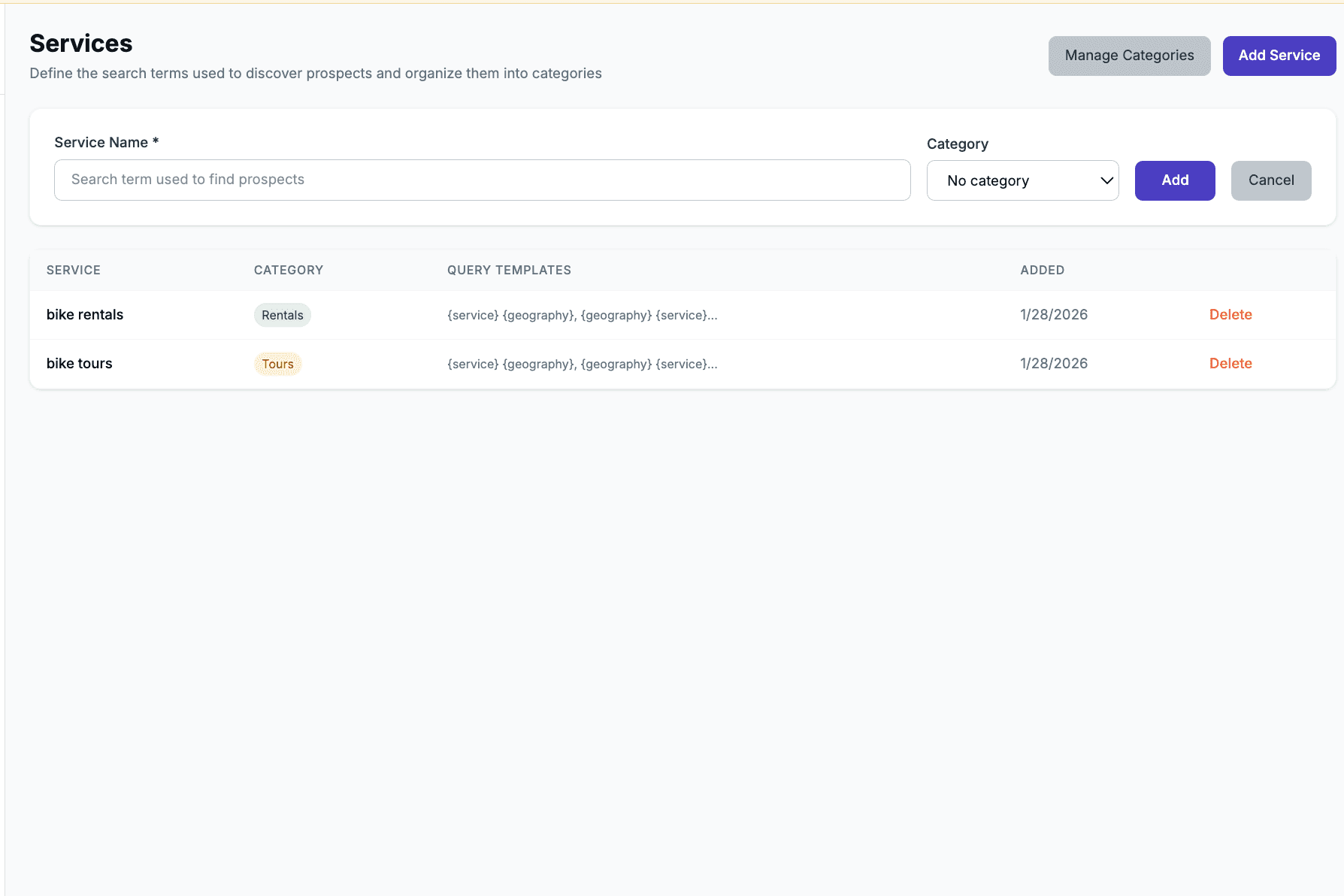Image resolution: width=1344 pixels, height=896 pixels.
Task: Click the dropdown chevron next to No category
Action: [x=1106, y=180]
